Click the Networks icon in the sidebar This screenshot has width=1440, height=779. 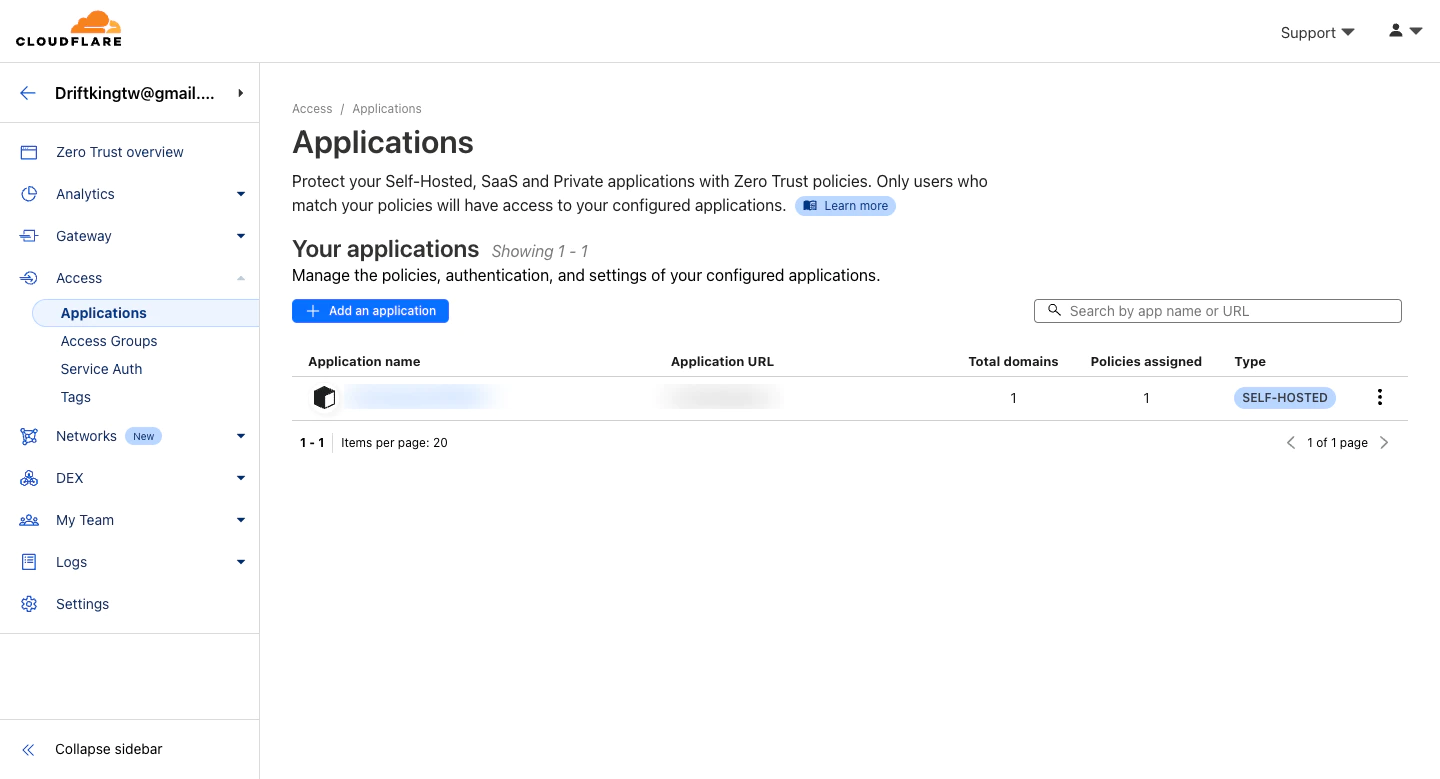click(x=29, y=436)
